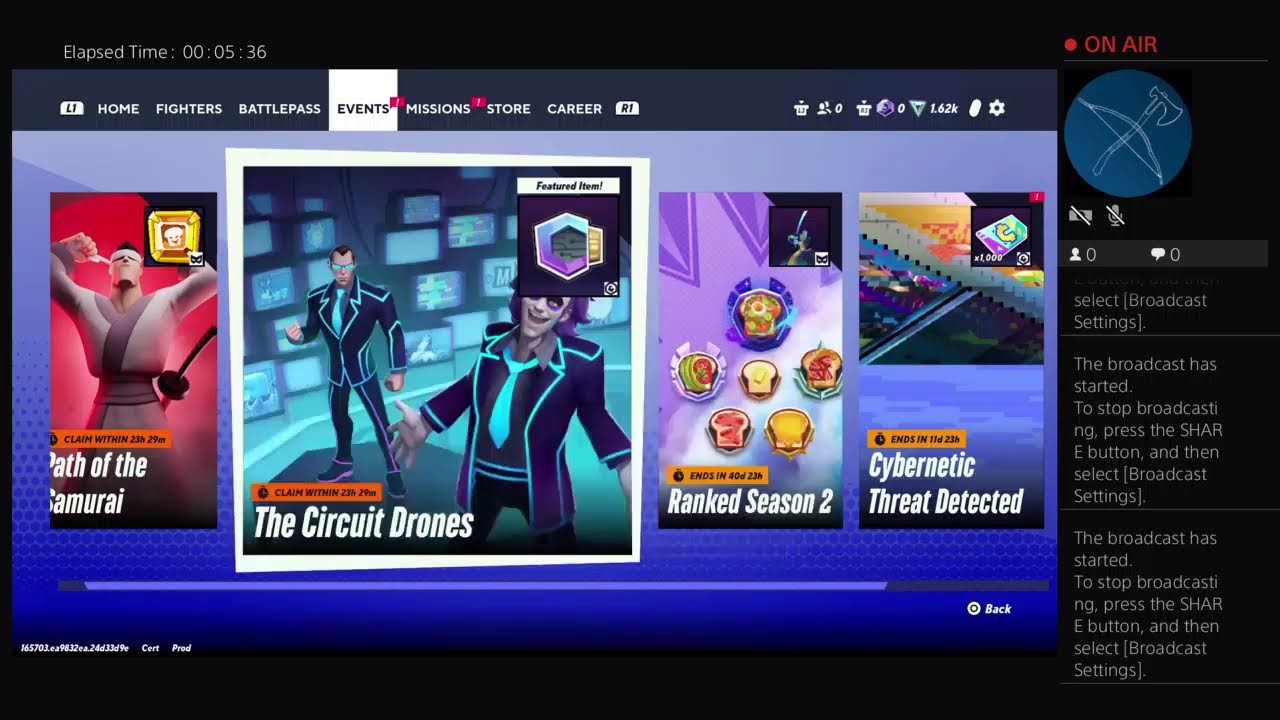Open the Ranked Season 2 event card
This screenshot has width=1280, height=720.
click(750, 360)
